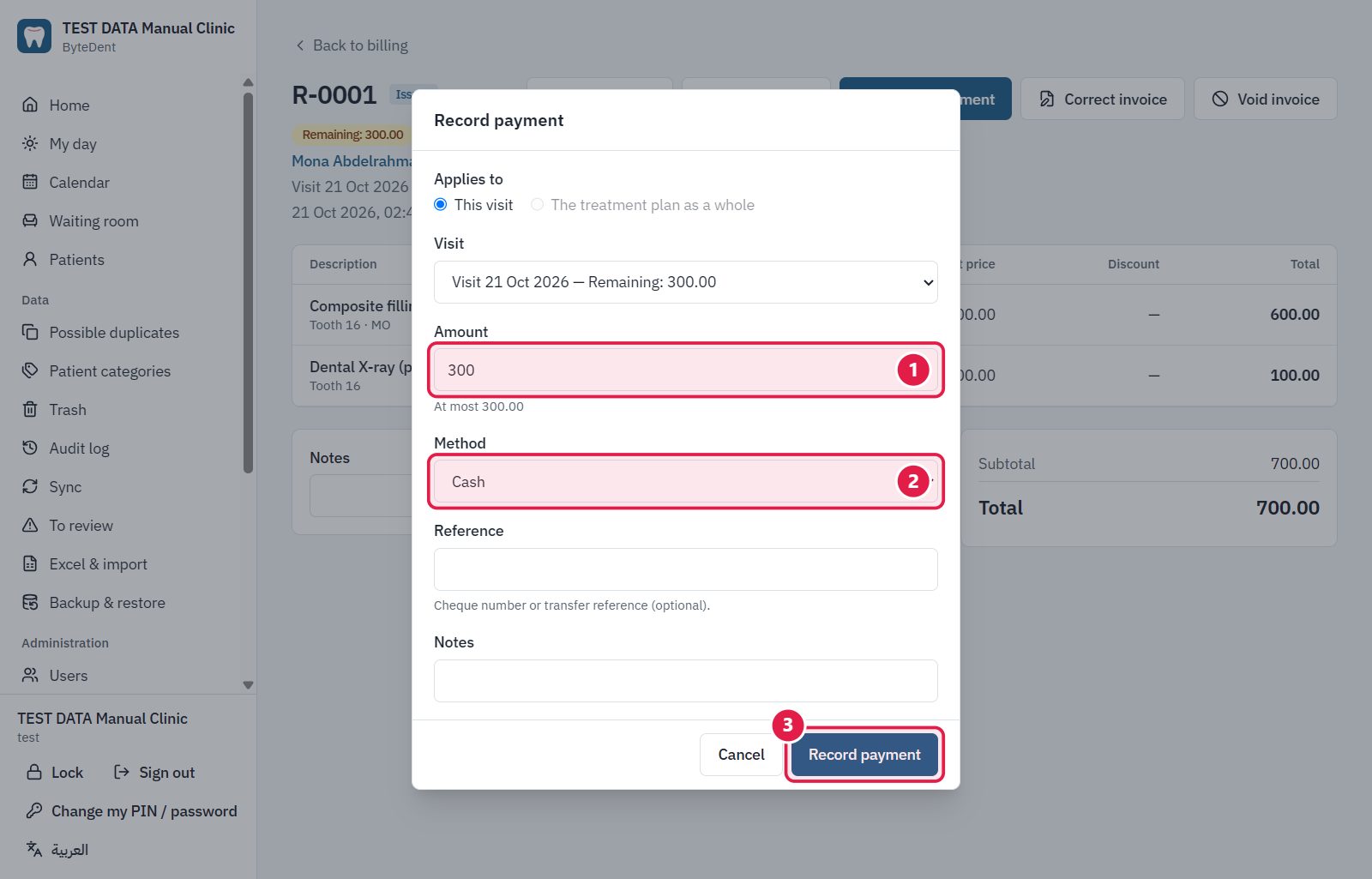Screen dimensions: 1372x879
Task: Click sidebar scroll up arrow
Action: (x=248, y=82)
